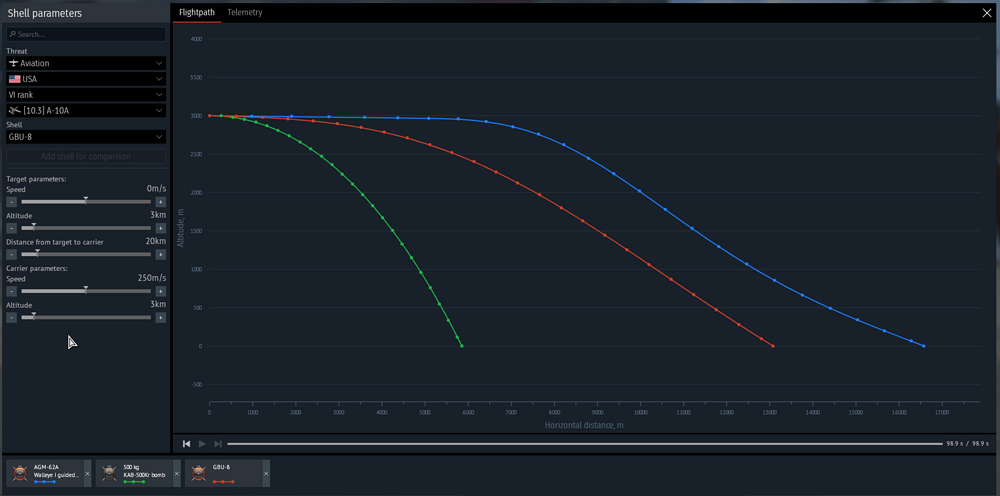Decrease carrier speed with minus button

(x=11, y=291)
